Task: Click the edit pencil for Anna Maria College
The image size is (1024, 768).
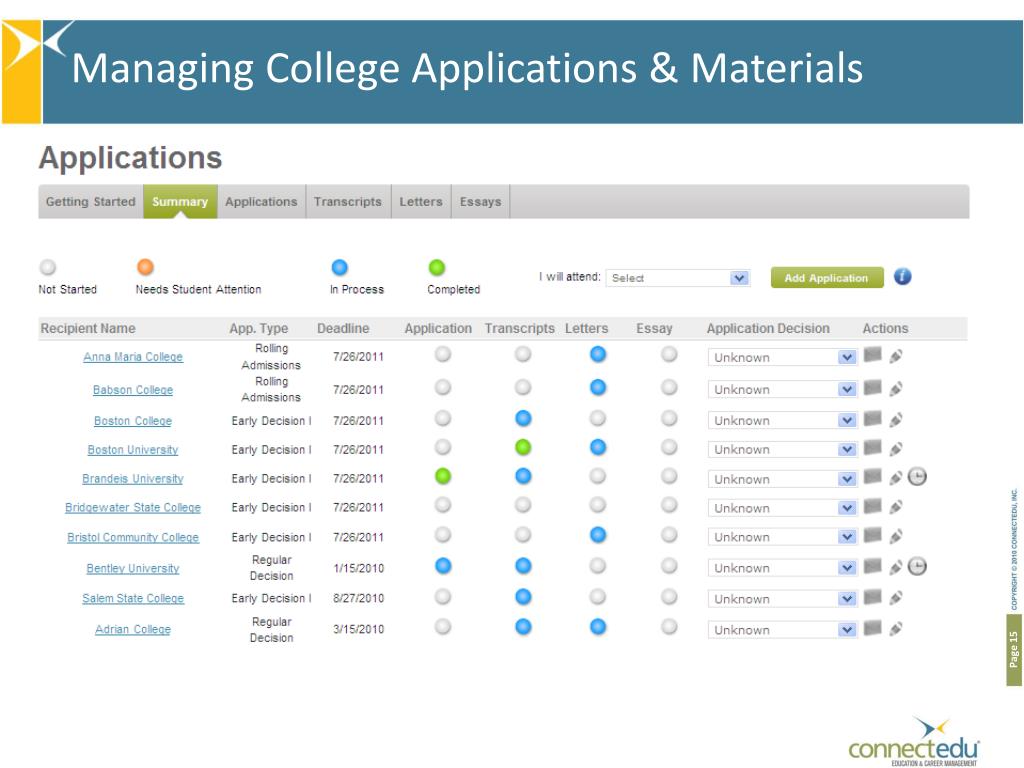Action: tap(896, 356)
